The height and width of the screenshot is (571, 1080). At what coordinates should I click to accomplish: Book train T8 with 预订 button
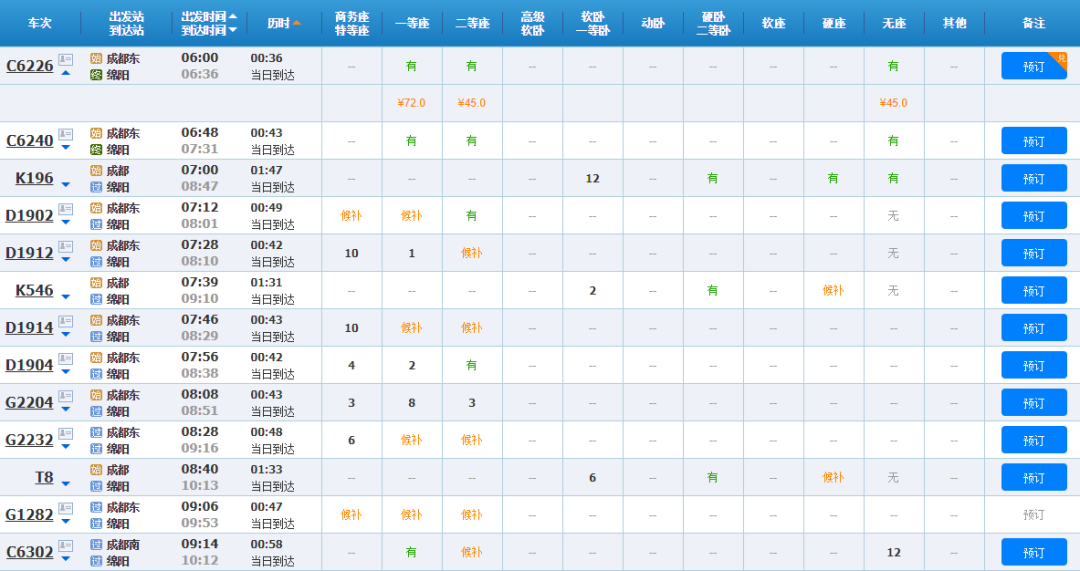coord(1034,477)
